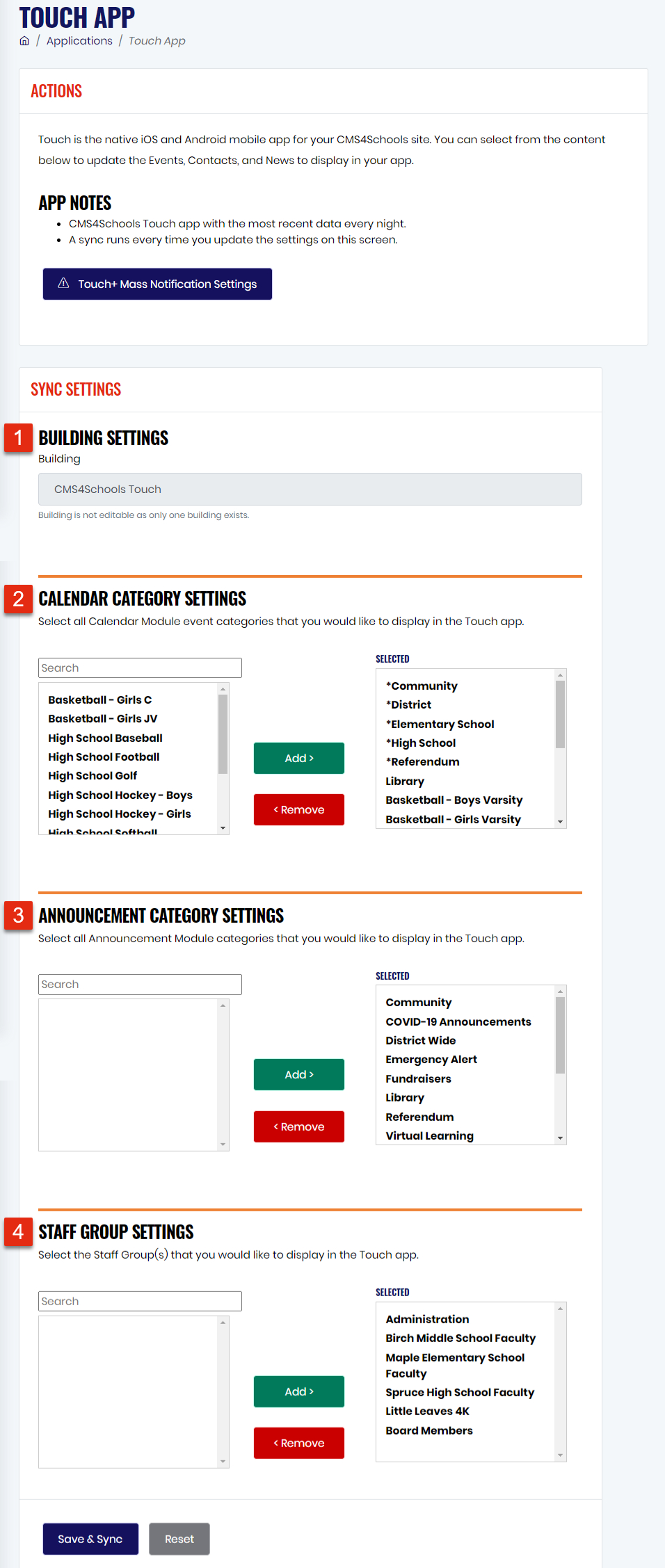Select Spruce High School Faculty group
This screenshot has height=1568, width=665.
(460, 1392)
